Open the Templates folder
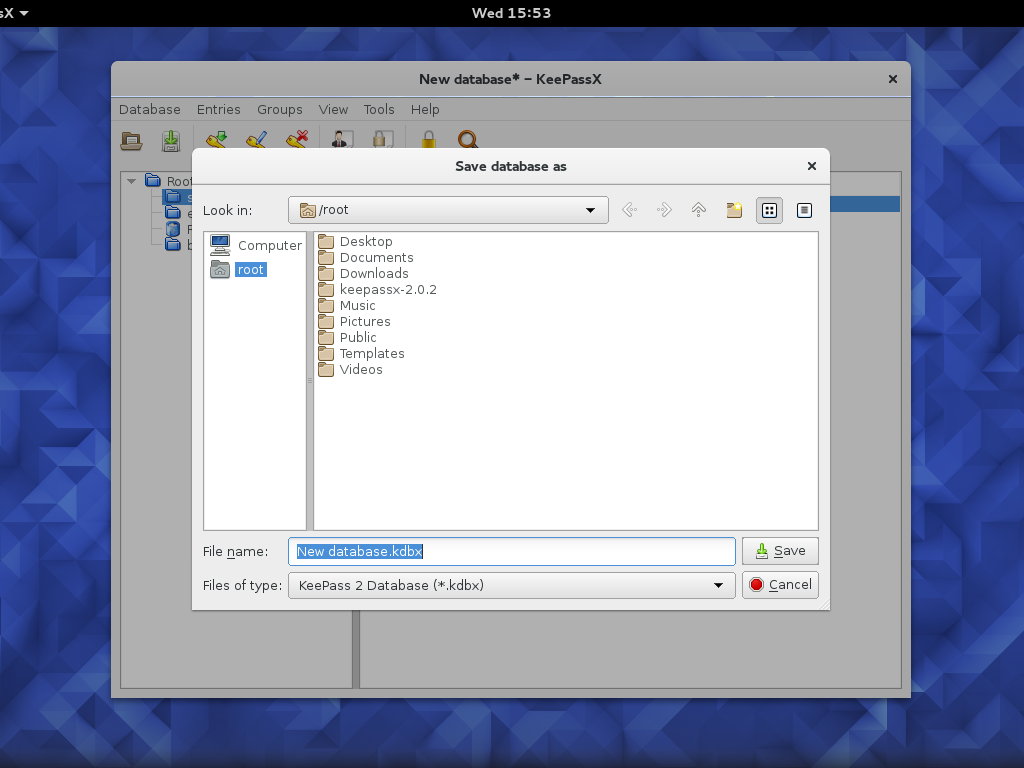The width and height of the screenshot is (1024, 768). click(362, 353)
